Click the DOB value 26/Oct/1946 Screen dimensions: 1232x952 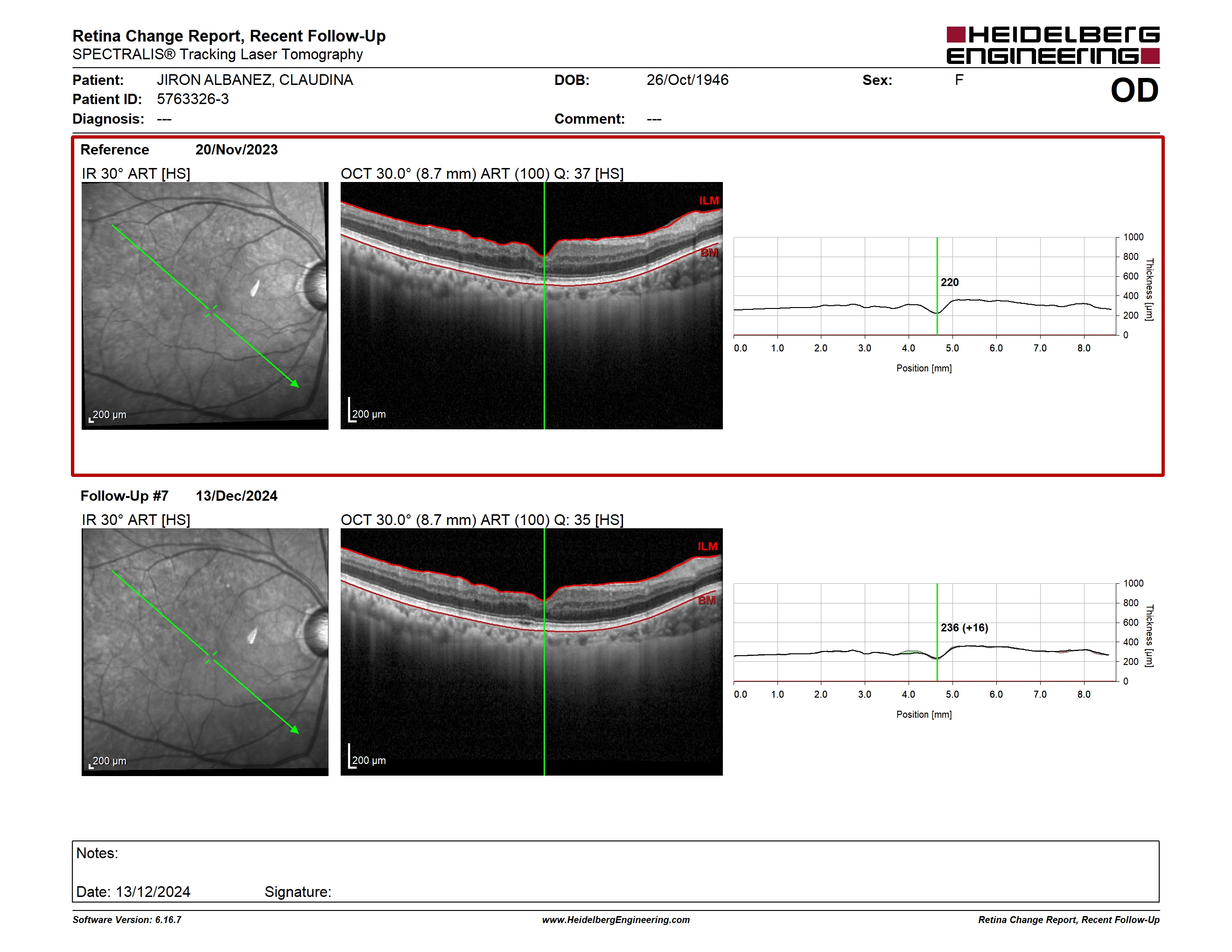pyautogui.click(x=687, y=79)
